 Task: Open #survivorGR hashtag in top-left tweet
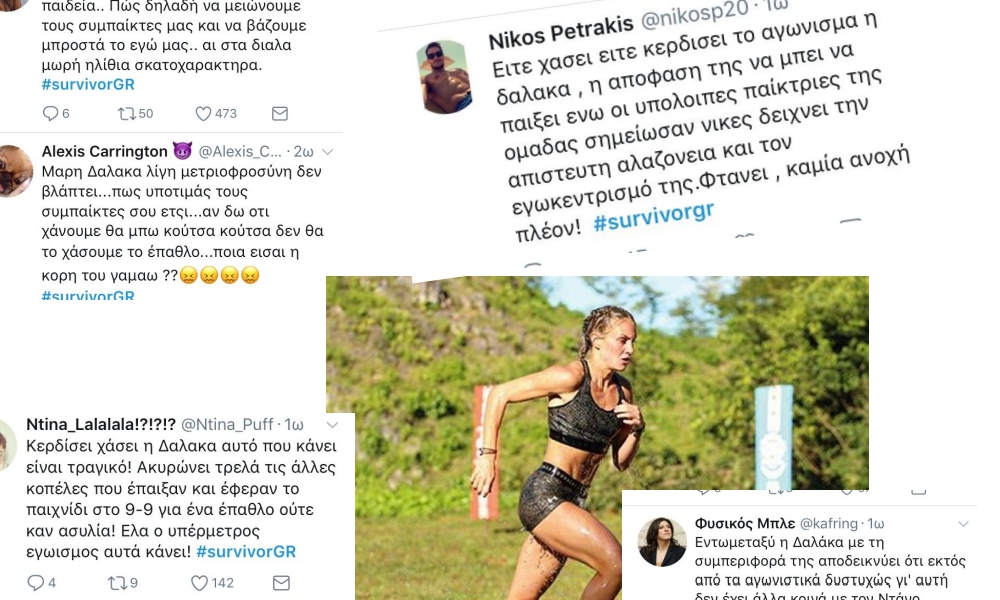88,84
